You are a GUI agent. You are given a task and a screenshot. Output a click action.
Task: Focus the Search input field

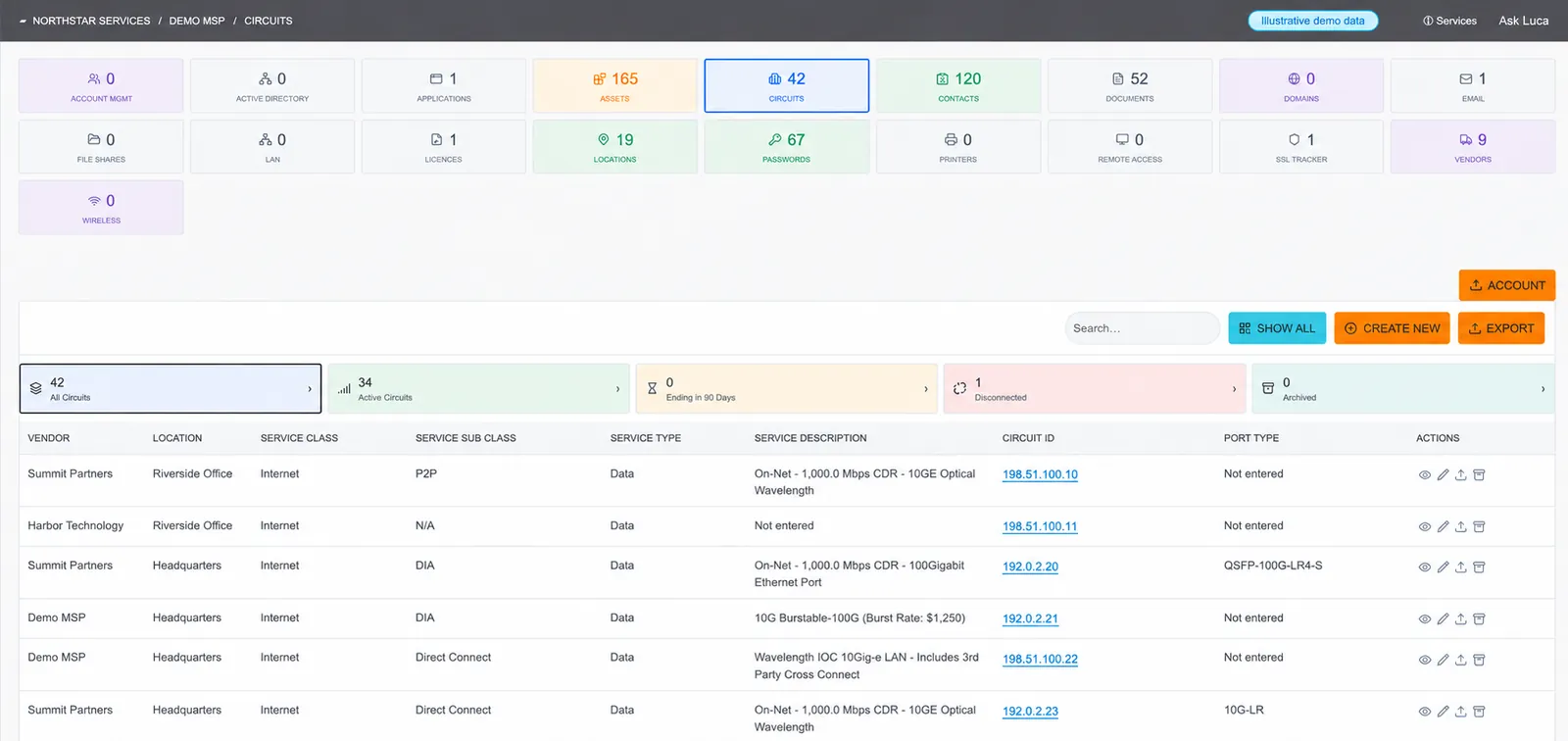tap(1142, 328)
